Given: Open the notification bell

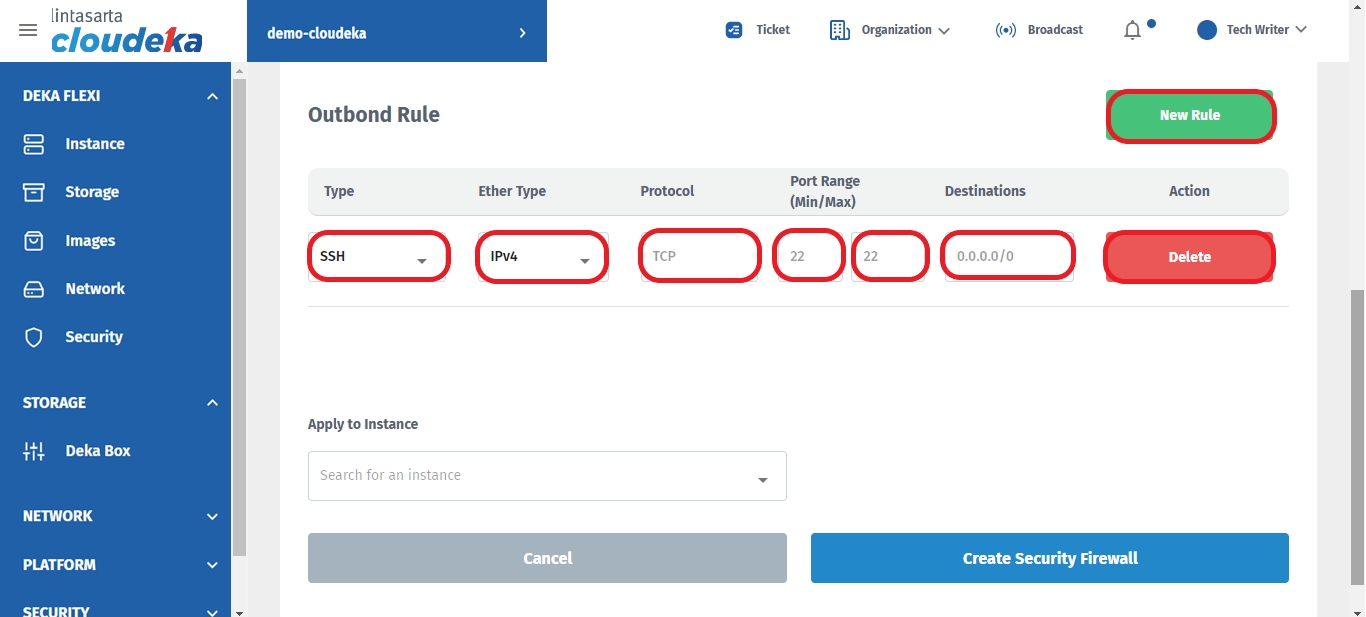Looking at the screenshot, I should (1132, 30).
